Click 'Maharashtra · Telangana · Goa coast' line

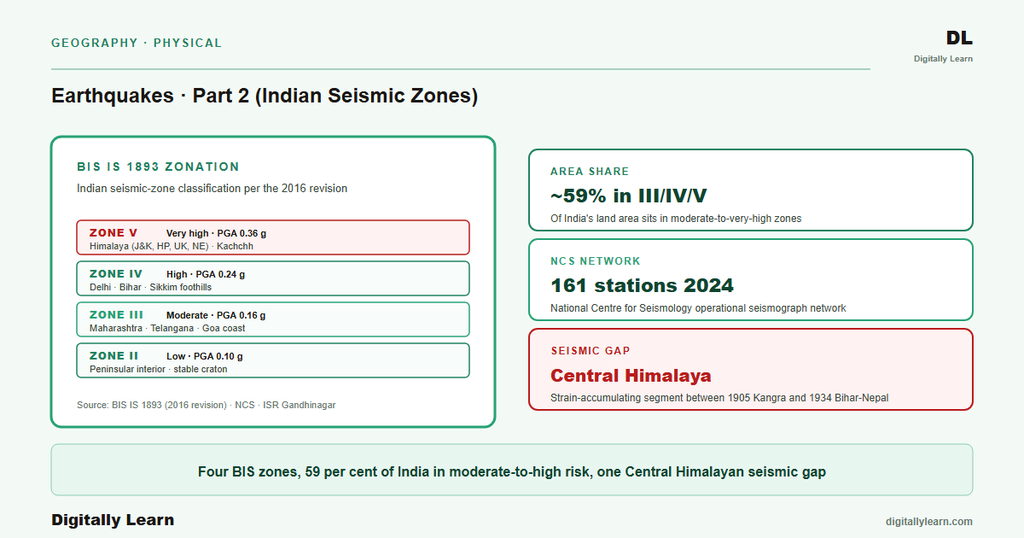[167, 328]
